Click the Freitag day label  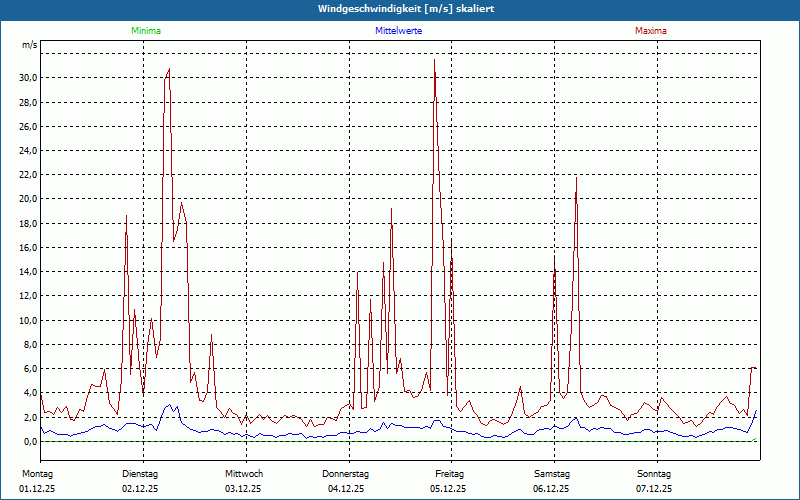pos(449,473)
